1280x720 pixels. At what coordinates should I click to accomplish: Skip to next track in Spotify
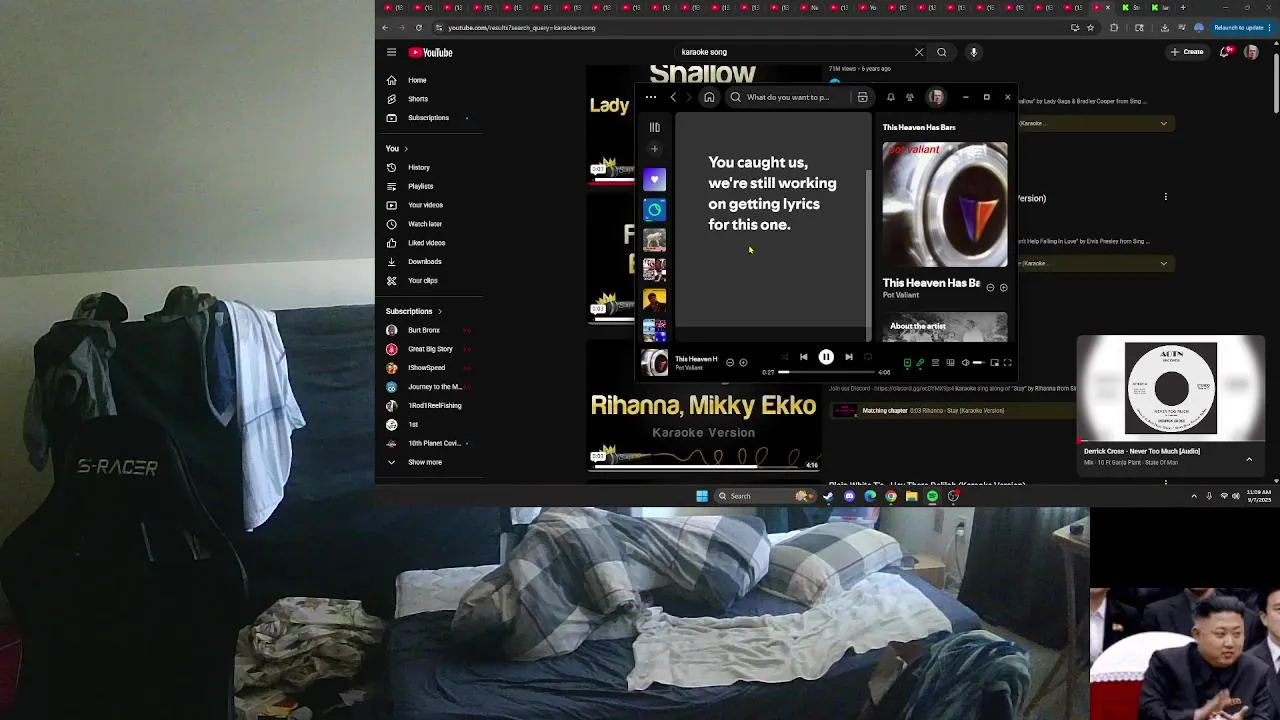click(x=849, y=357)
